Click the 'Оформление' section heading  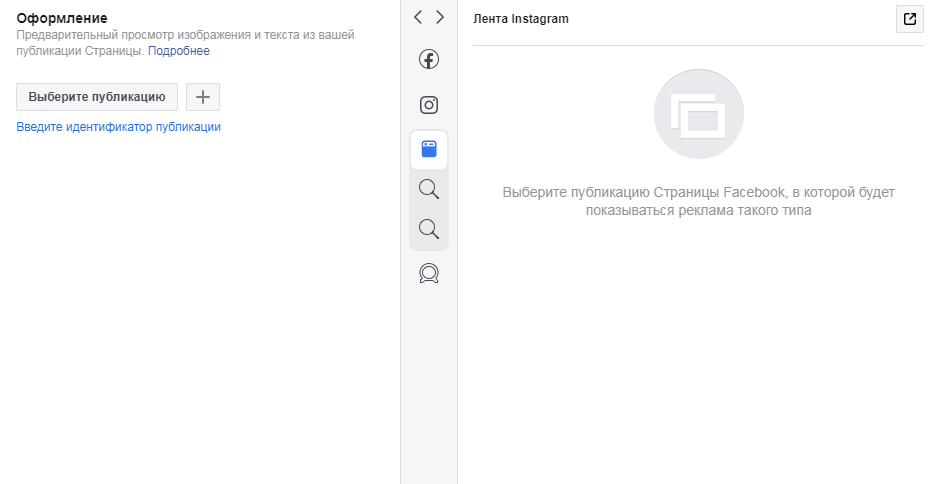point(62,18)
